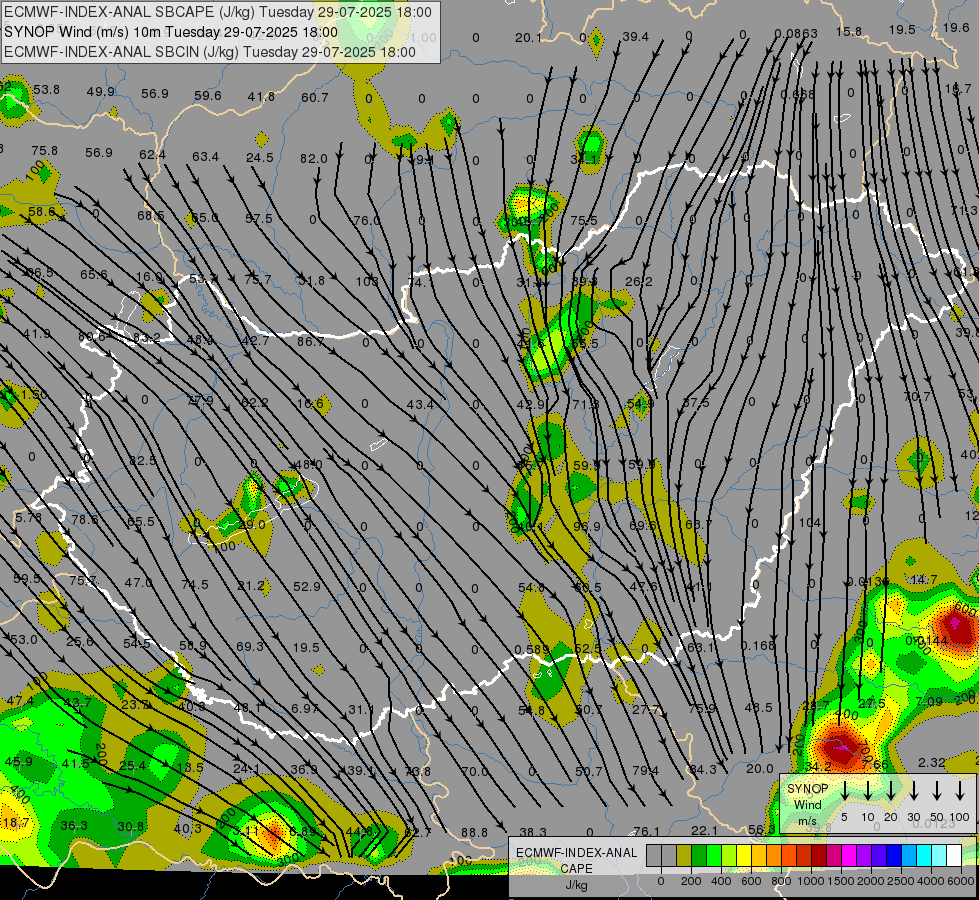979x900 pixels.
Task: Click the map value 2.32
Action: point(932,762)
